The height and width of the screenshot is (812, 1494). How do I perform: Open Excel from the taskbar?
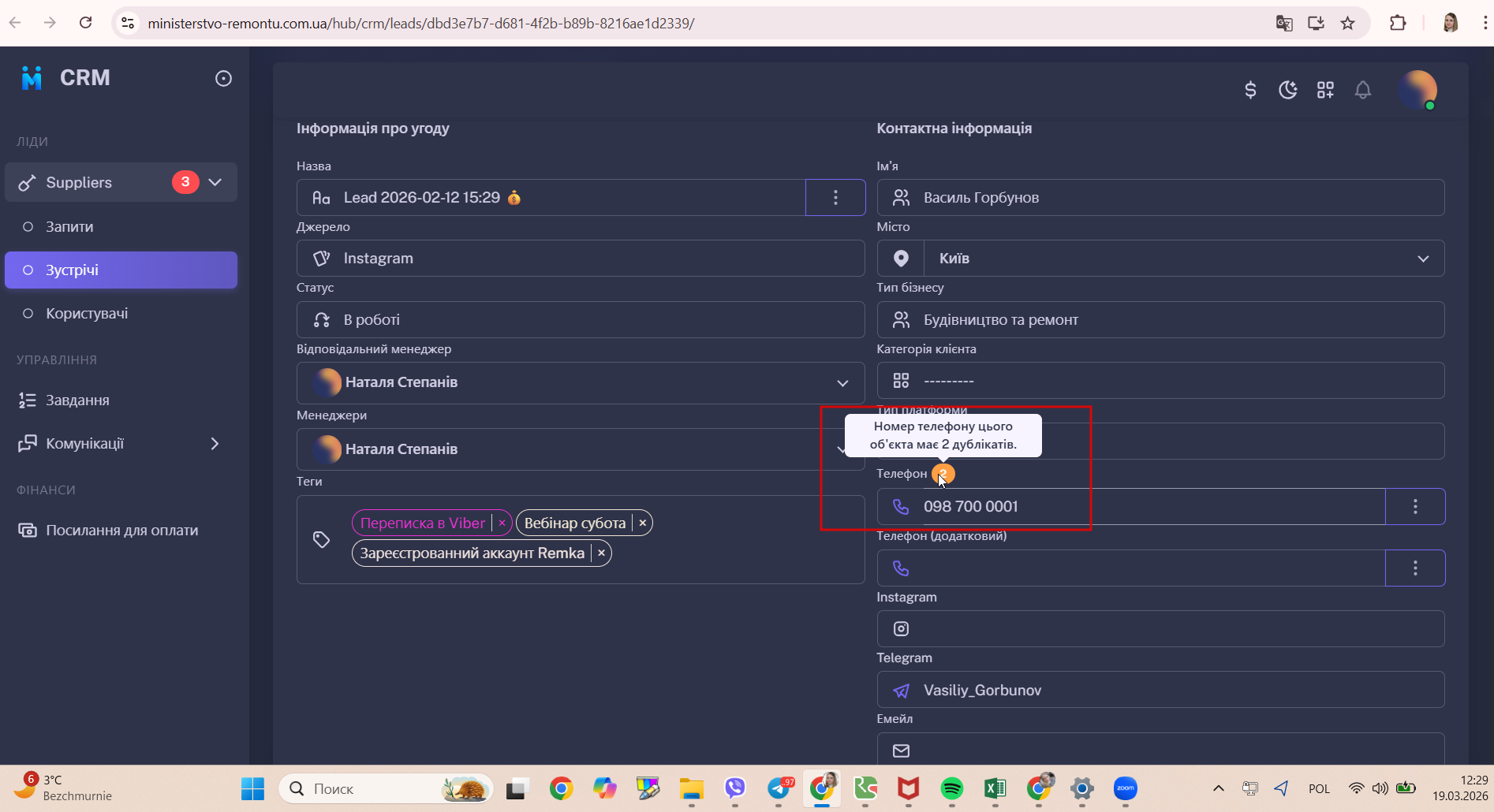point(995,788)
